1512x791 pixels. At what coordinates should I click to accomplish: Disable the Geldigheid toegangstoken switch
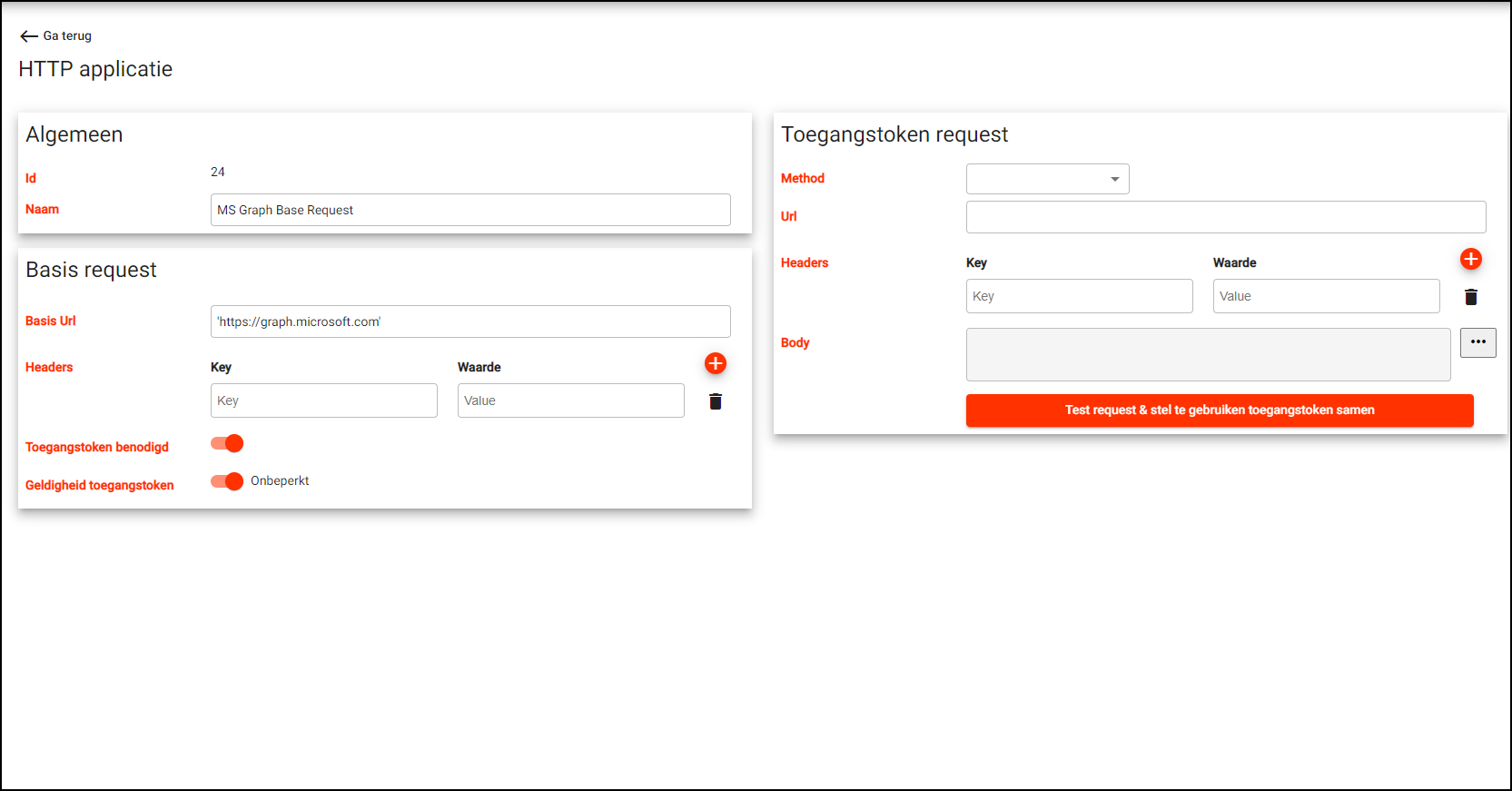tap(227, 481)
